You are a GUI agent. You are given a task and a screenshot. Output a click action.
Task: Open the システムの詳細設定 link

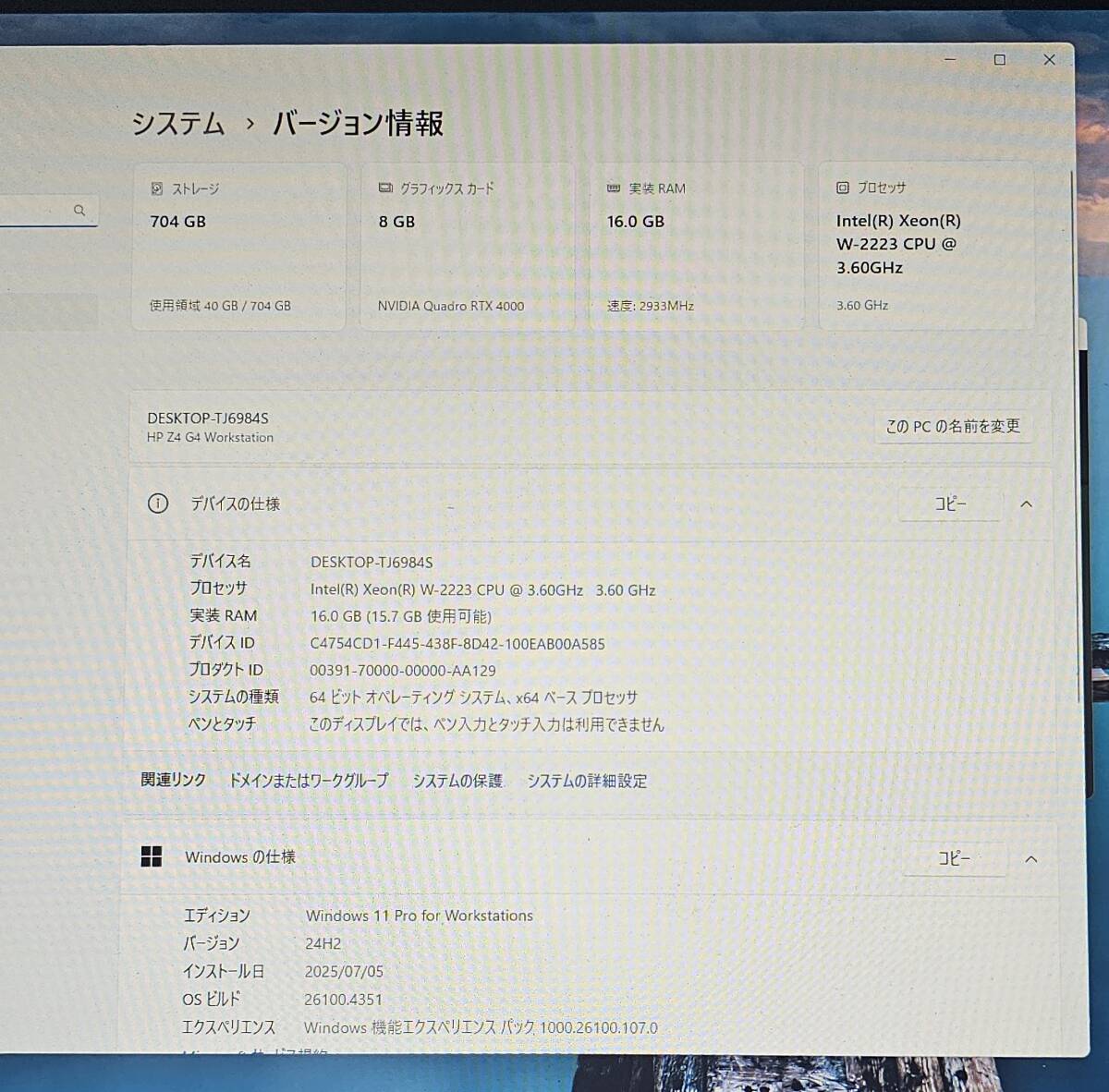pos(587,781)
